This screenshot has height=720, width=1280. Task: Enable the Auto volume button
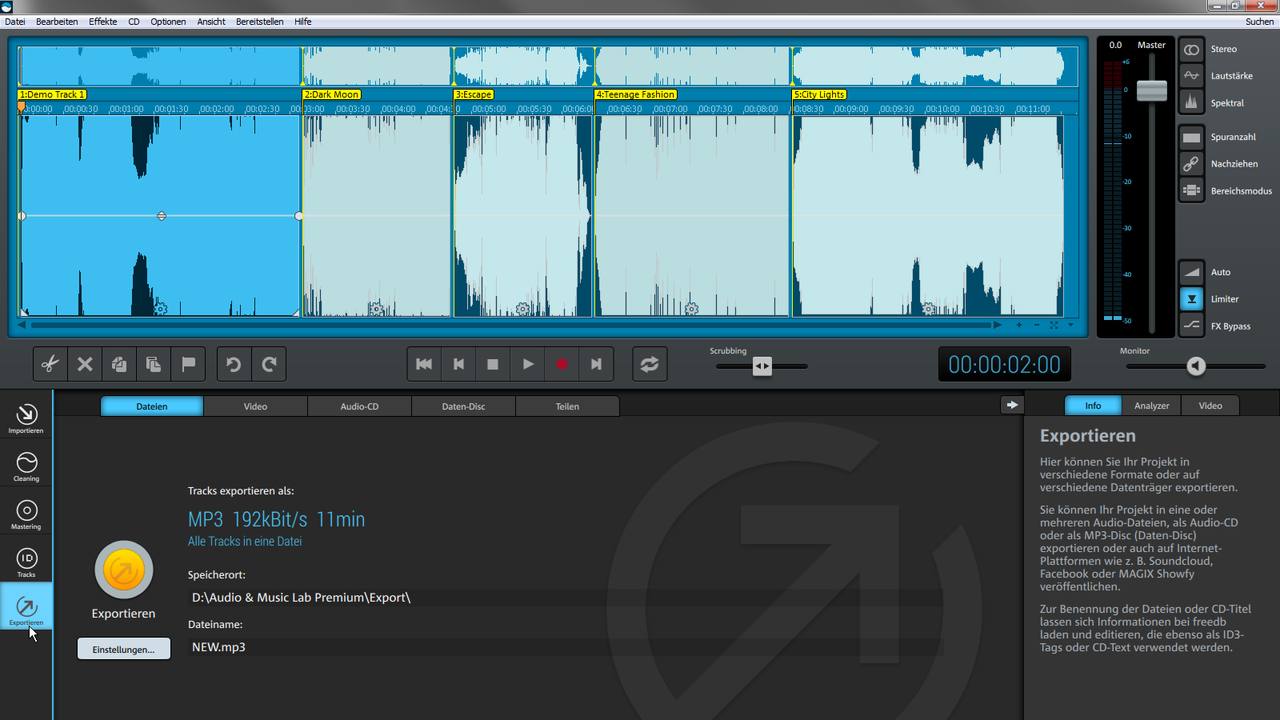[x=1191, y=272]
